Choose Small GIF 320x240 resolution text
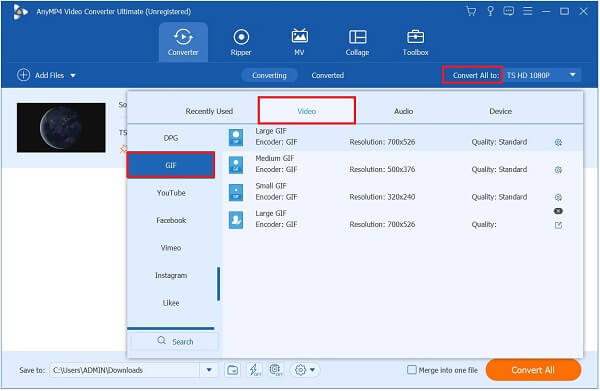Viewport: 600px width, 391px height. [382, 197]
